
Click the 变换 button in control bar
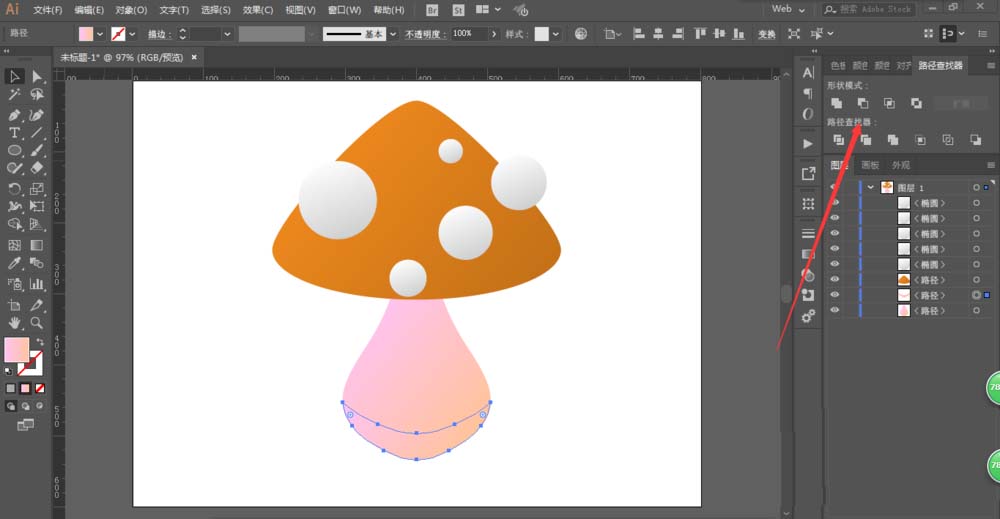tap(766, 33)
